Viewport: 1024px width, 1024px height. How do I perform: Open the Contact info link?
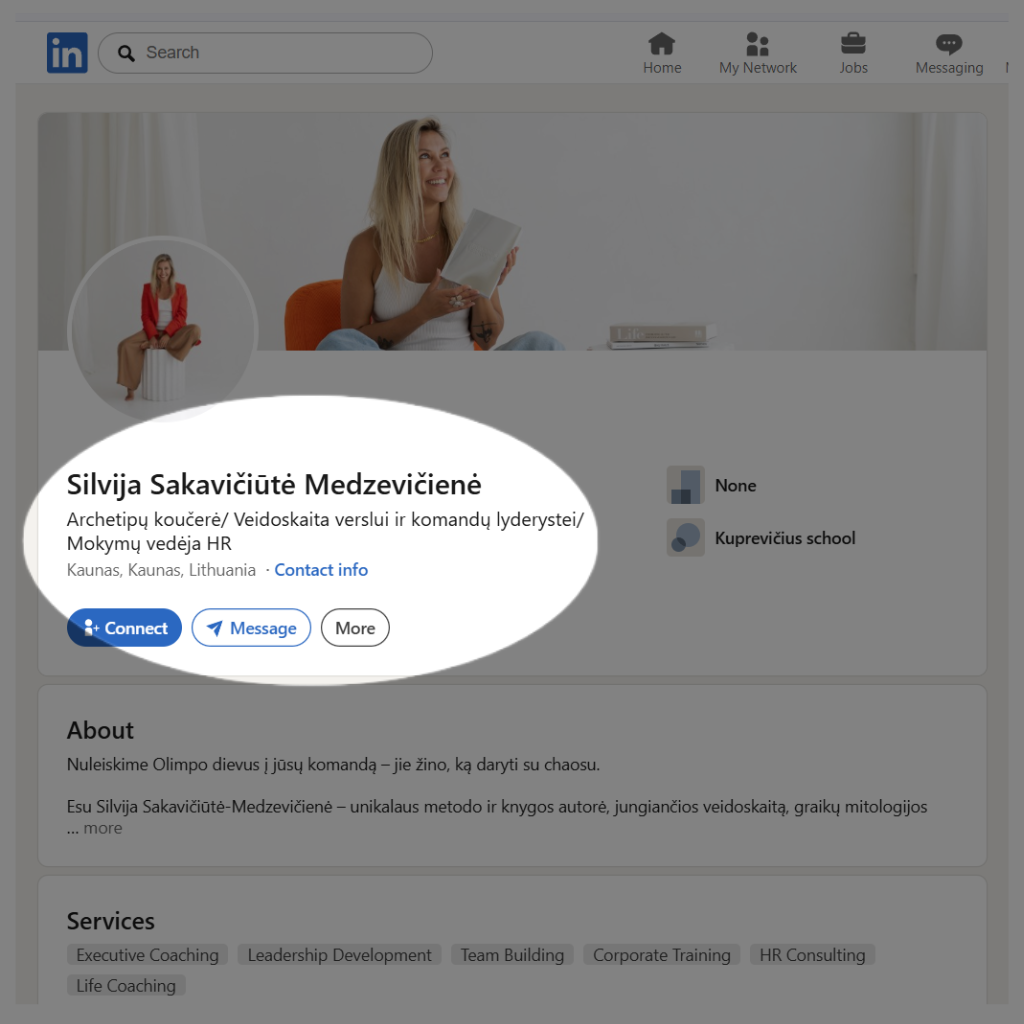point(321,570)
